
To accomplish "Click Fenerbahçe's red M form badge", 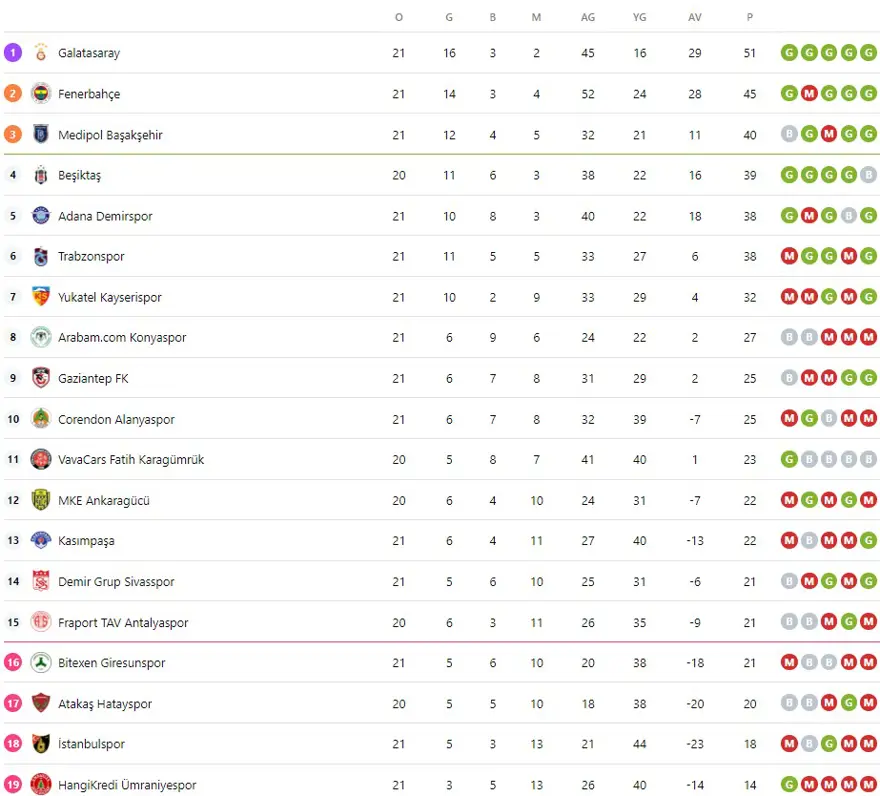I will click(x=808, y=94).
